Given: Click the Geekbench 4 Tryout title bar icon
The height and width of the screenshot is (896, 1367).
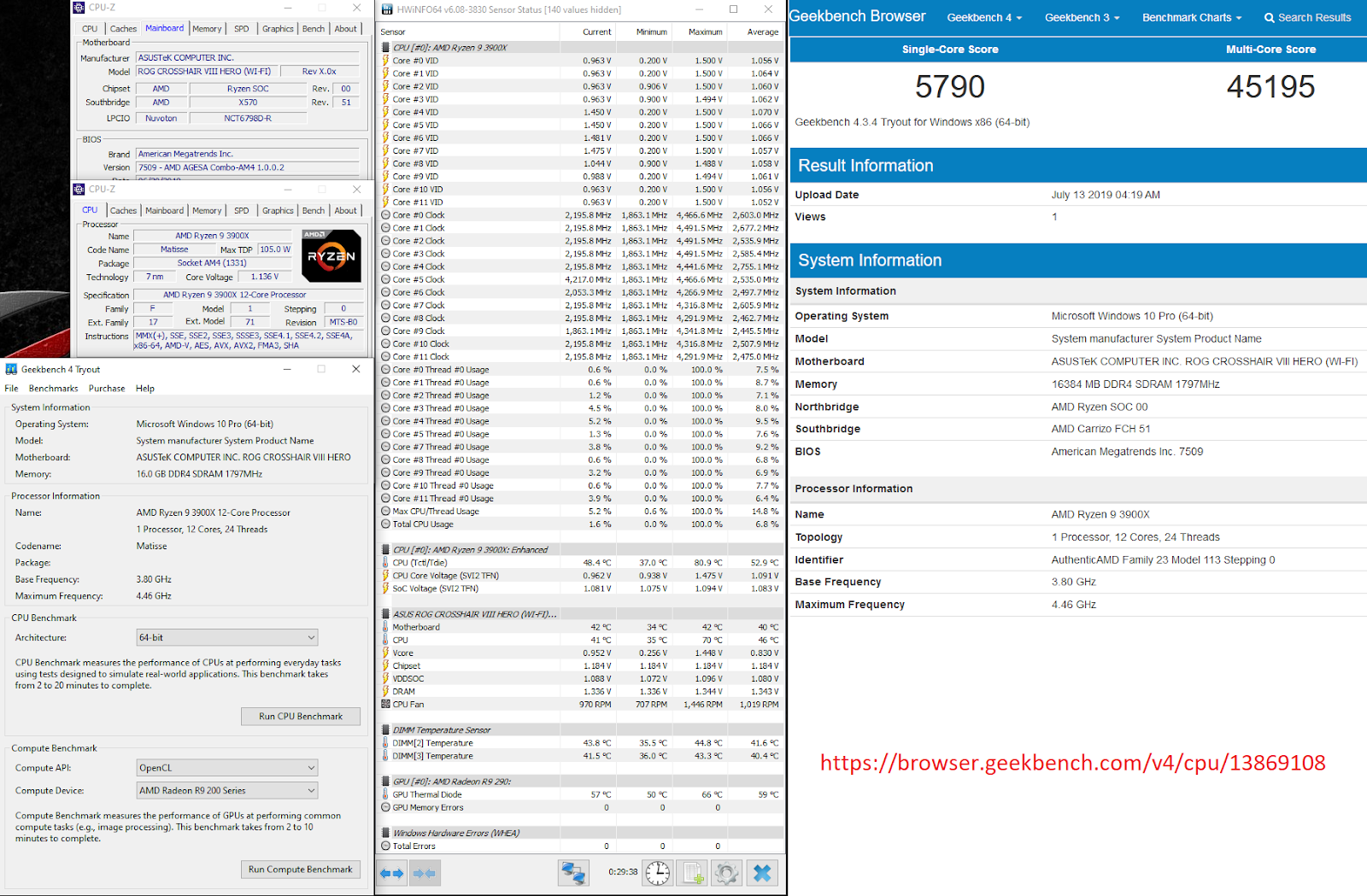Looking at the screenshot, I should point(11,369).
